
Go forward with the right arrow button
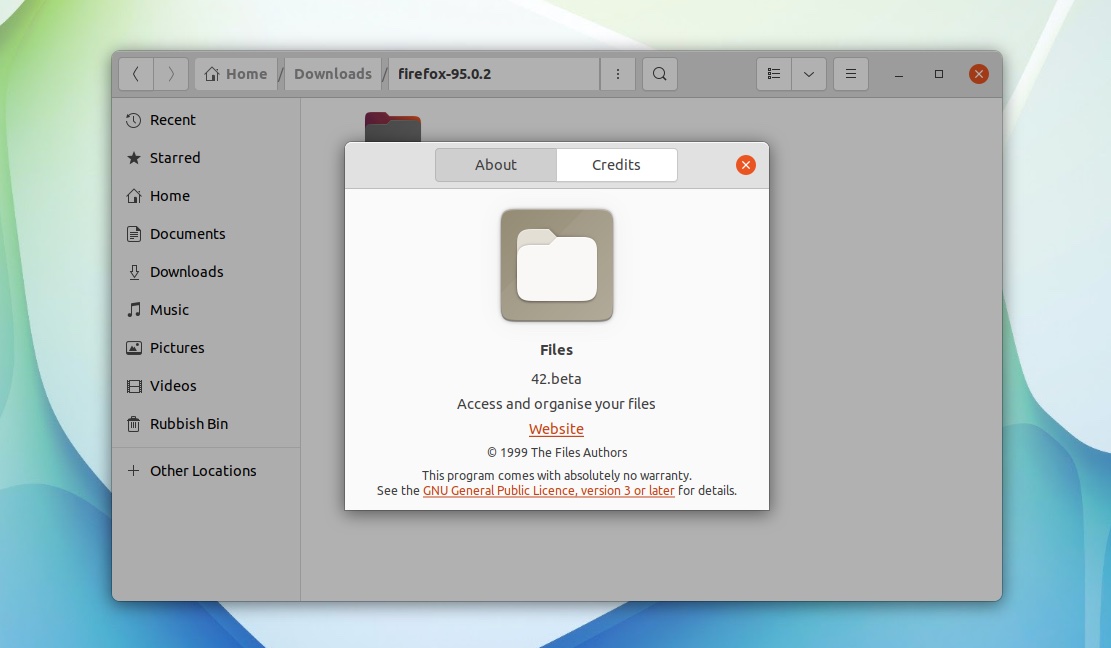[171, 74]
